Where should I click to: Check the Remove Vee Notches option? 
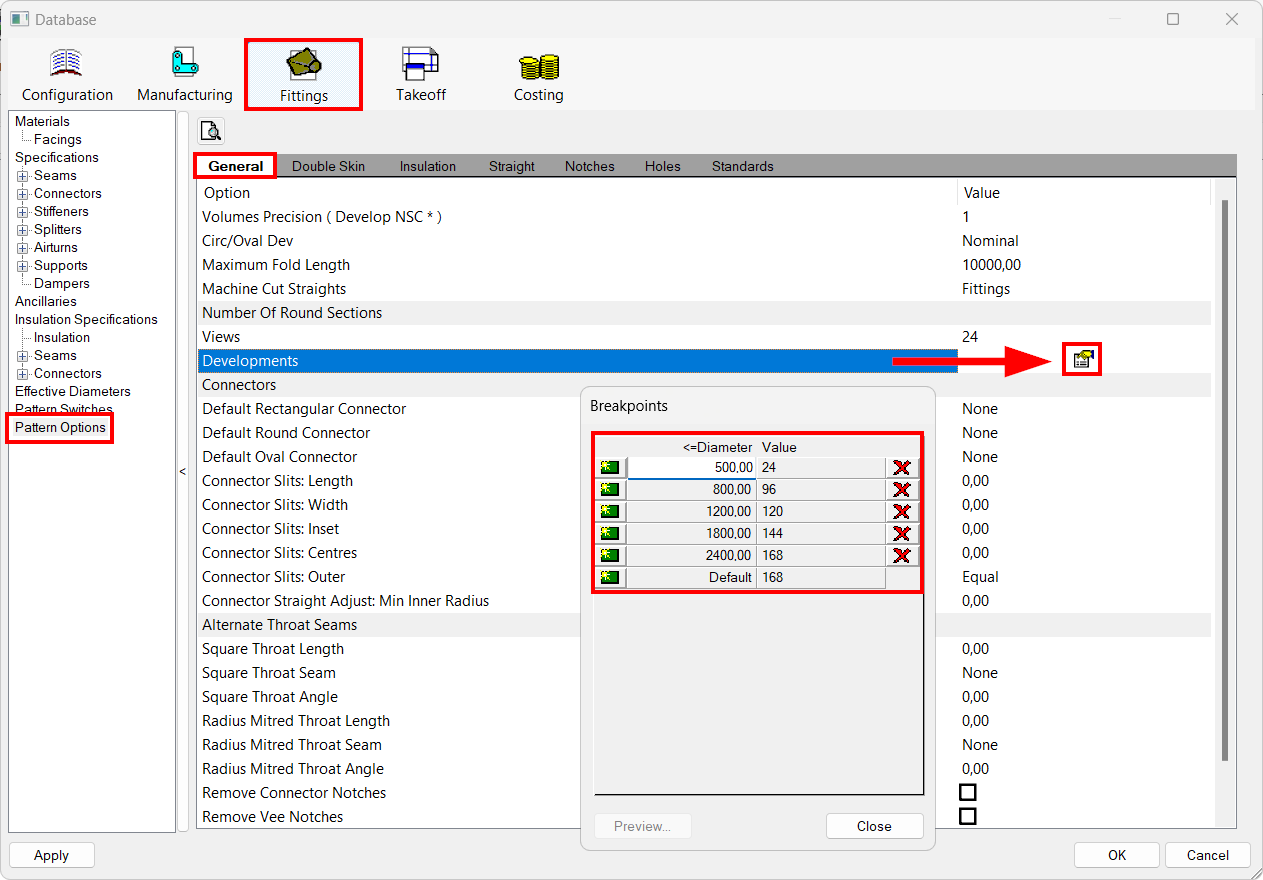pyautogui.click(x=967, y=816)
